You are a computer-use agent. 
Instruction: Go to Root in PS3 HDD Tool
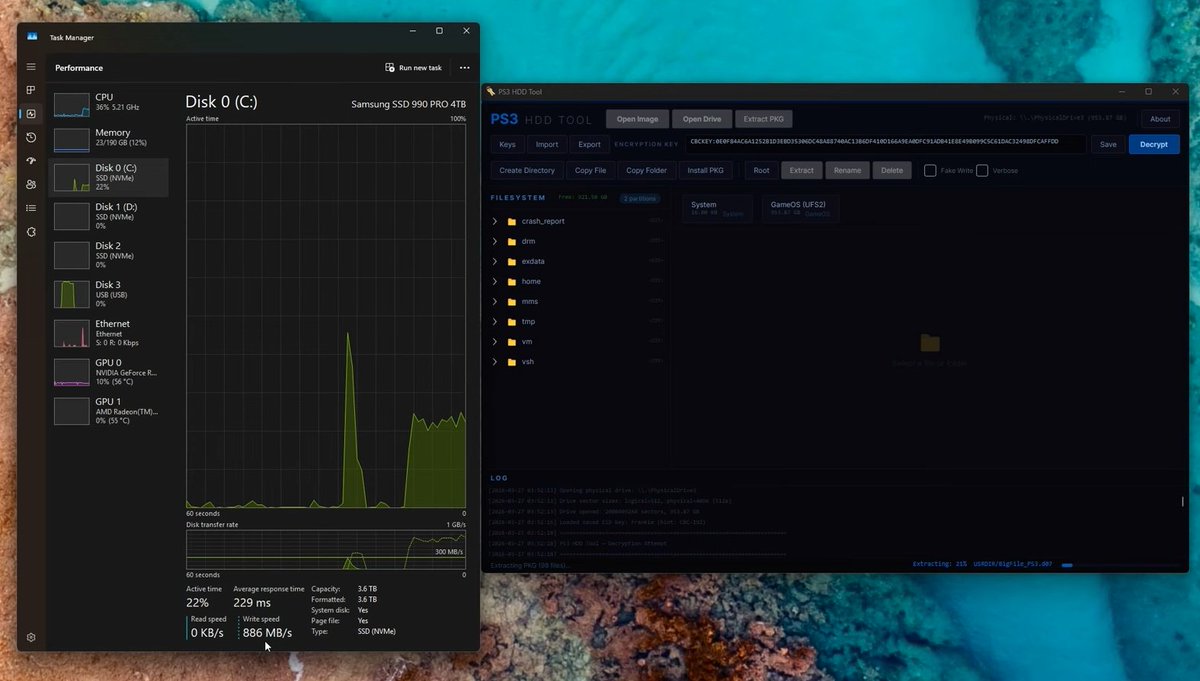[761, 170]
